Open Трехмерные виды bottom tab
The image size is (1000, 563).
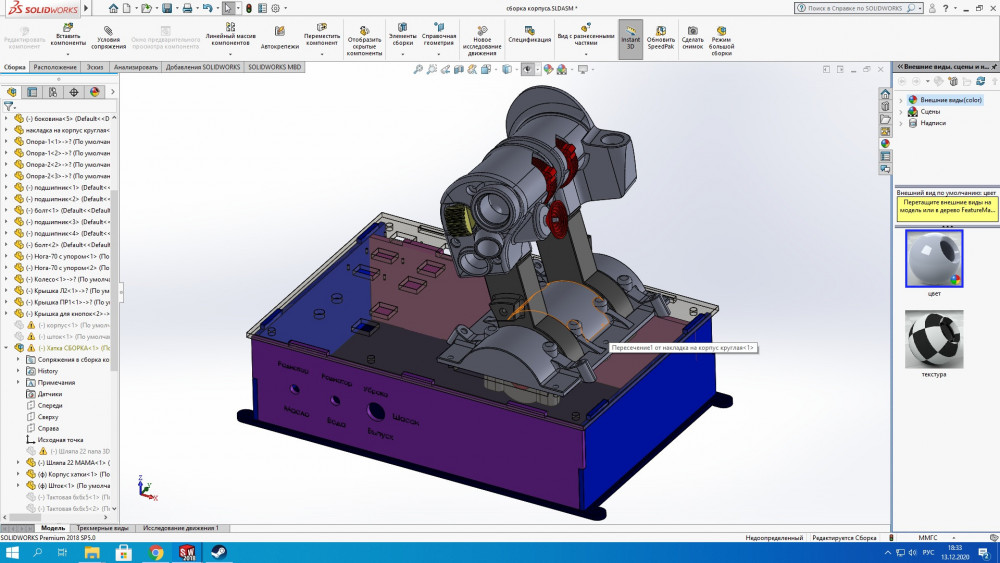[105, 528]
